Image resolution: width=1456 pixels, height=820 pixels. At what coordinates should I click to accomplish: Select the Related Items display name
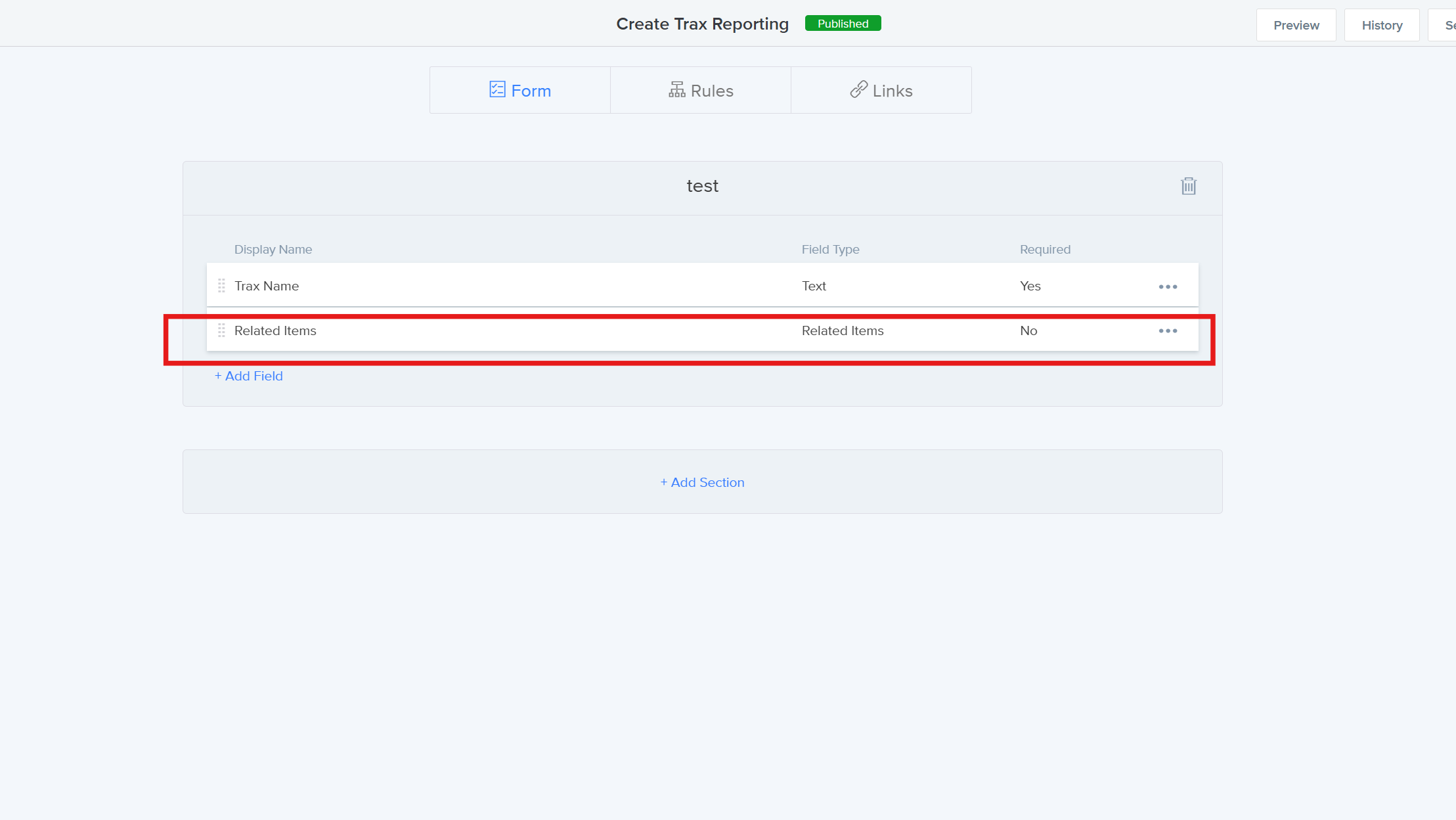click(275, 330)
